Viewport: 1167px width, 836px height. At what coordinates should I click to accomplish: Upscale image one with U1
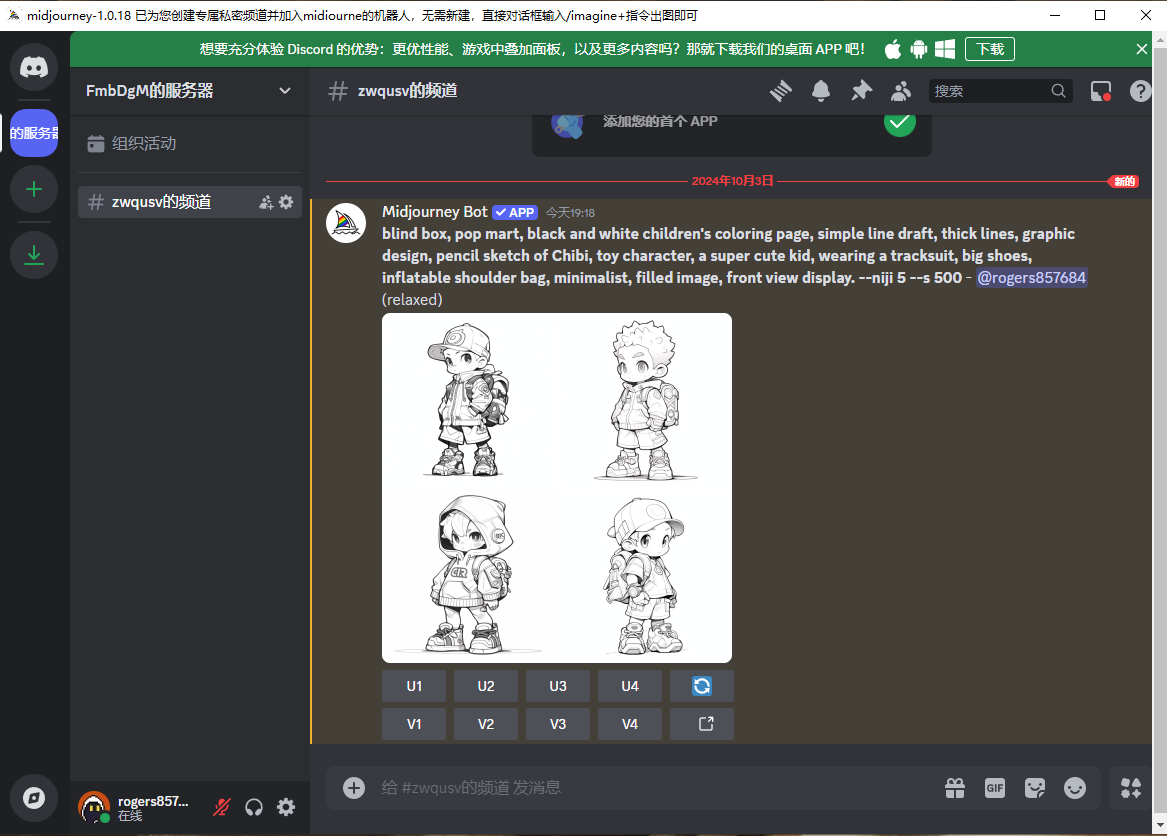point(414,686)
